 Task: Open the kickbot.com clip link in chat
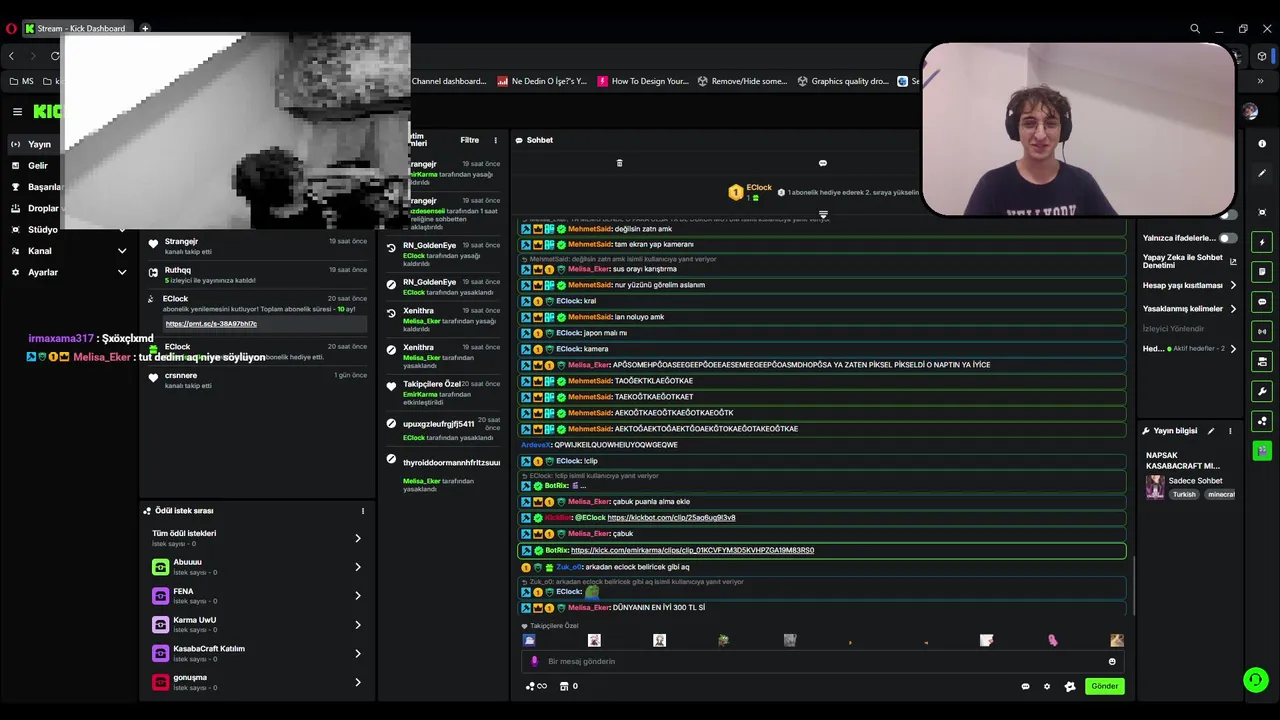coord(671,518)
